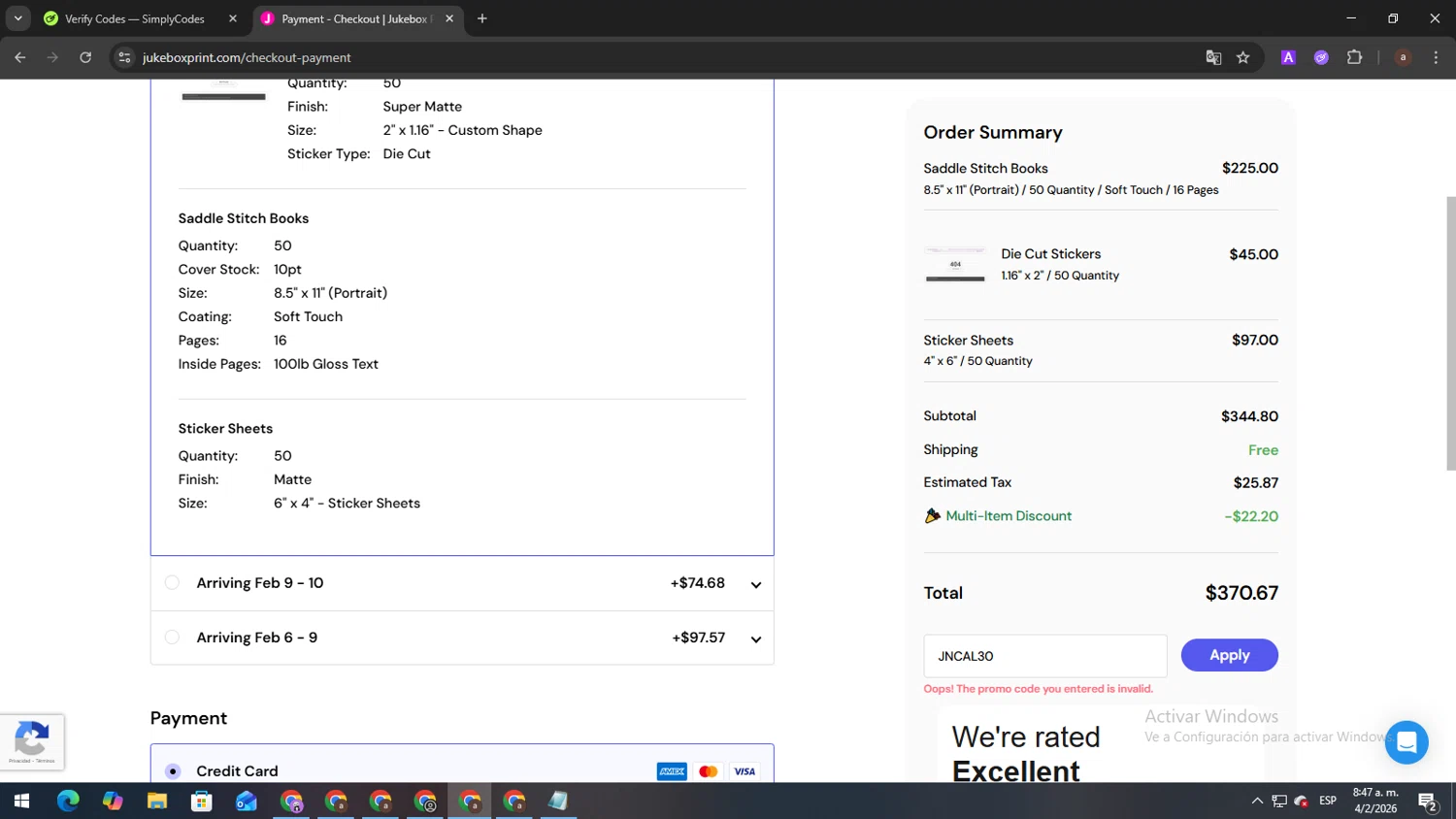
Task: Bookmark this page with the star
Action: (x=1243, y=57)
